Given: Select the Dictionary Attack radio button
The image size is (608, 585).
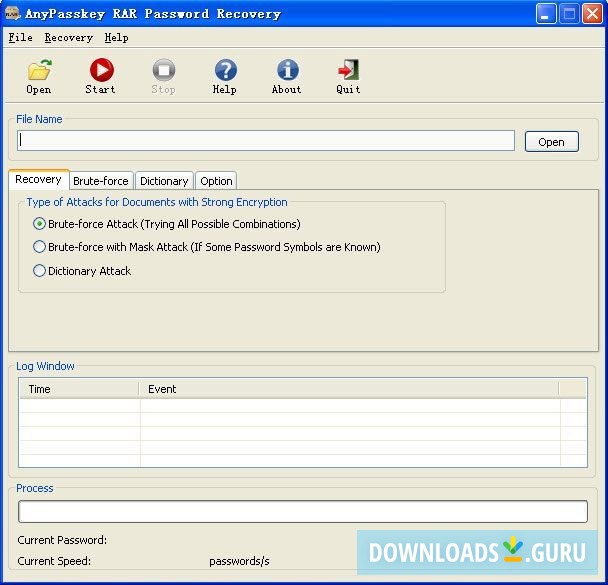Looking at the screenshot, I should 39,271.
